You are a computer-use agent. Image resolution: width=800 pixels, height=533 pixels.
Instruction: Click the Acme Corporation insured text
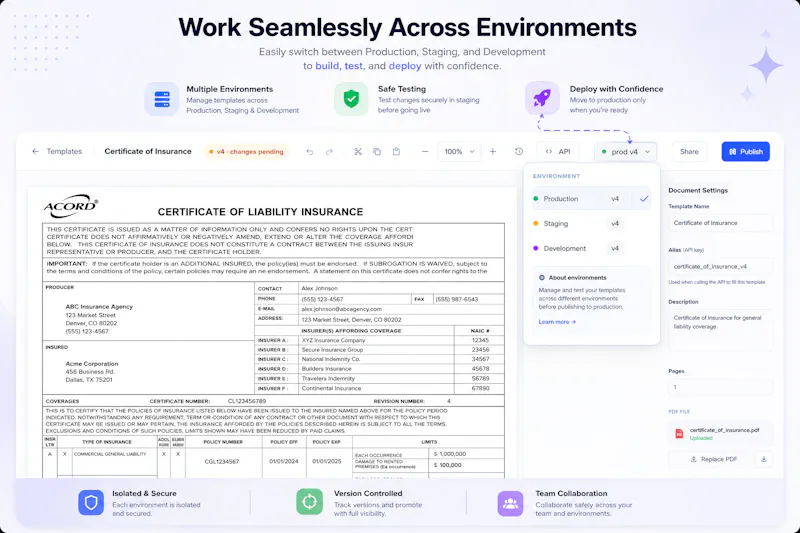coord(92,364)
